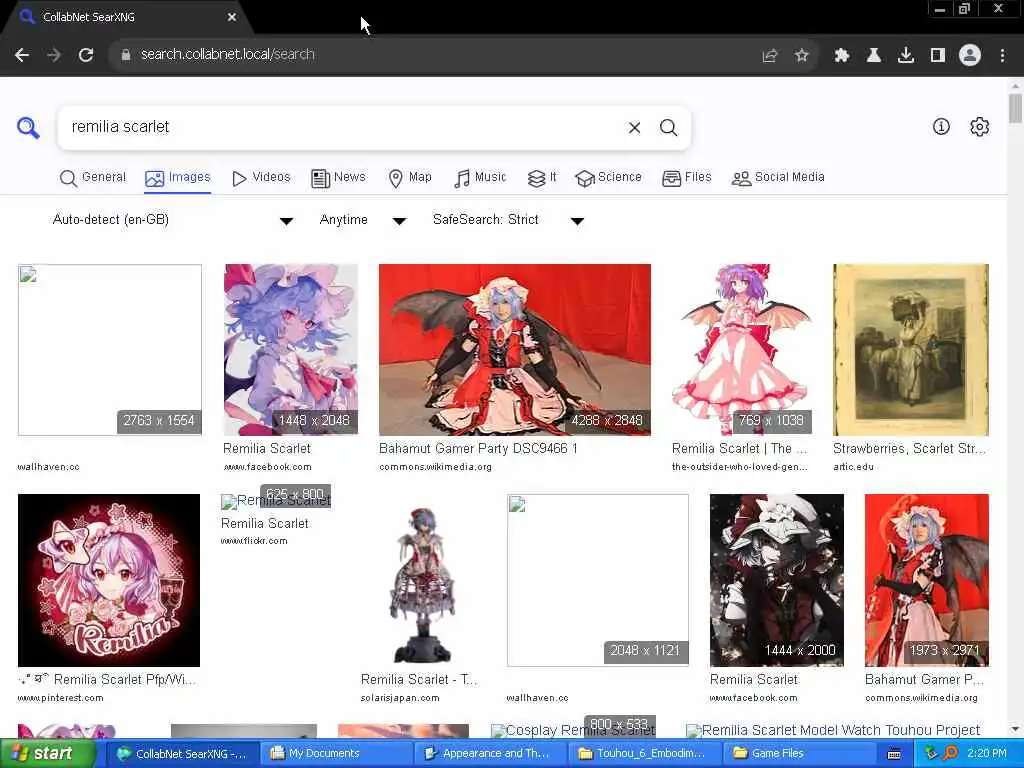Image resolution: width=1024 pixels, height=768 pixels.
Task: Toggle the side panel icon
Action: coord(938,56)
